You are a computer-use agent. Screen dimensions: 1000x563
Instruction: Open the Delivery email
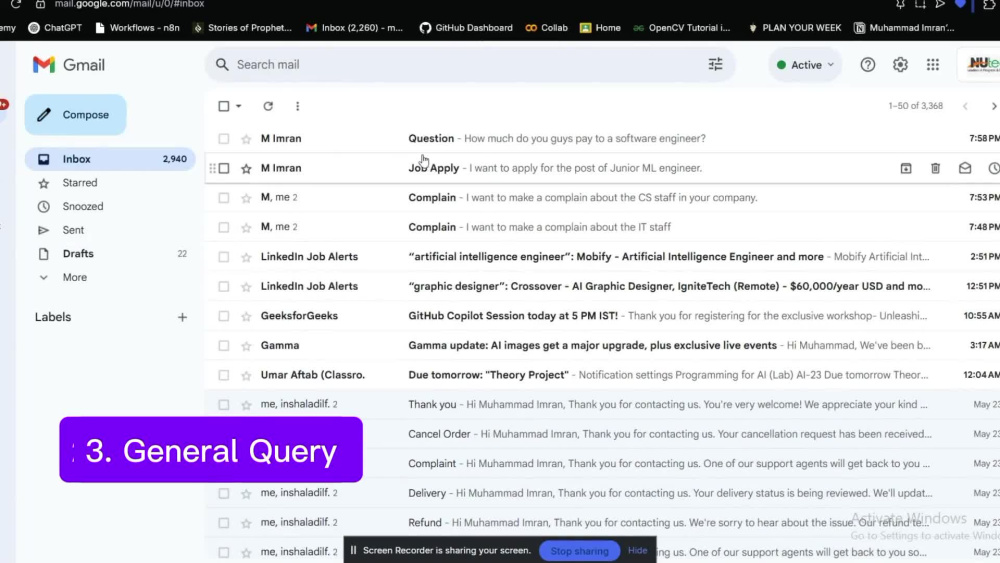click(602, 493)
